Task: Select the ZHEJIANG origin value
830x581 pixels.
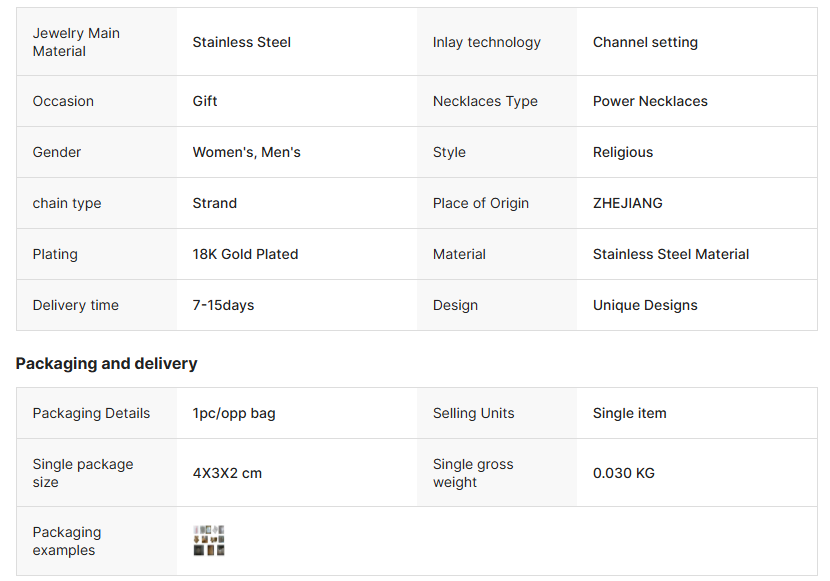Action: pos(627,203)
